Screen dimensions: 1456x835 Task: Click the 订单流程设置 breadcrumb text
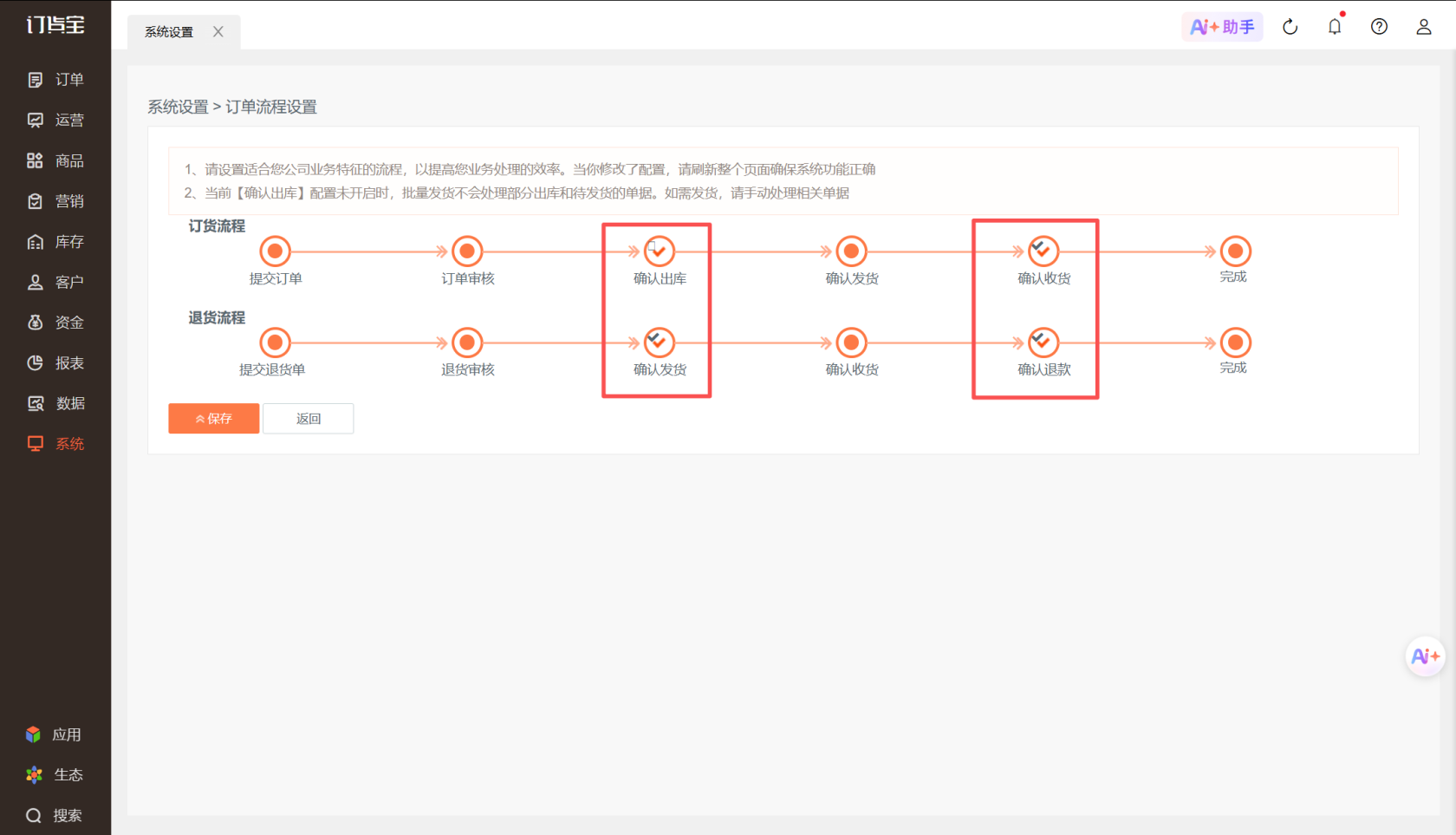[271, 107]
